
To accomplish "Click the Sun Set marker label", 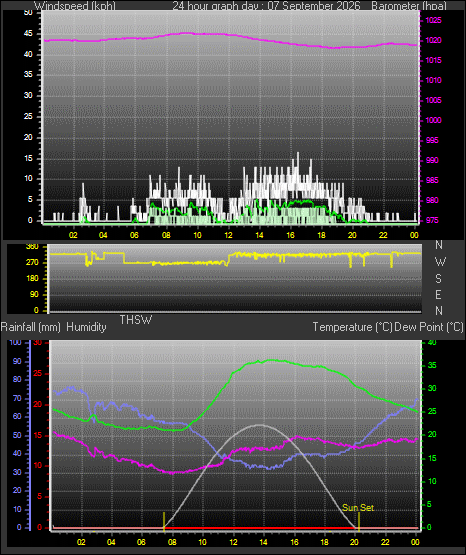I will pyautogui.click(x=358, y=508).
